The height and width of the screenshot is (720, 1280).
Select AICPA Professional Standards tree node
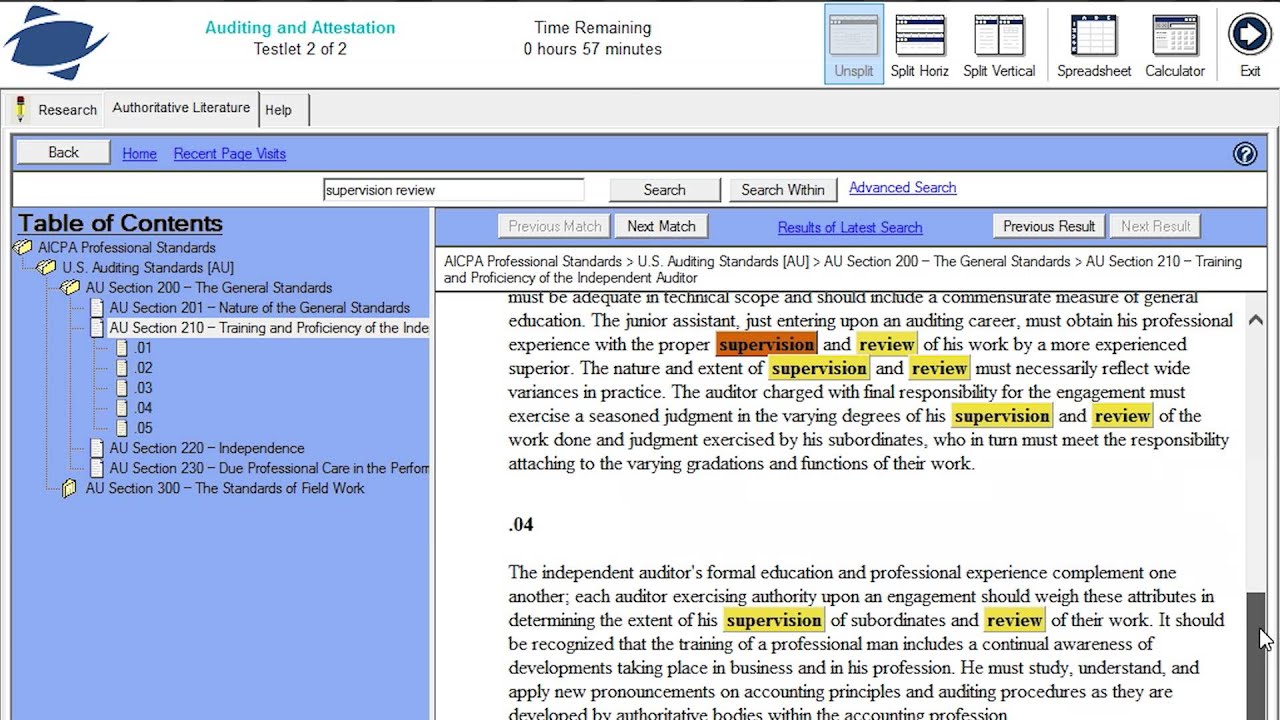click(x=127, y=247)
